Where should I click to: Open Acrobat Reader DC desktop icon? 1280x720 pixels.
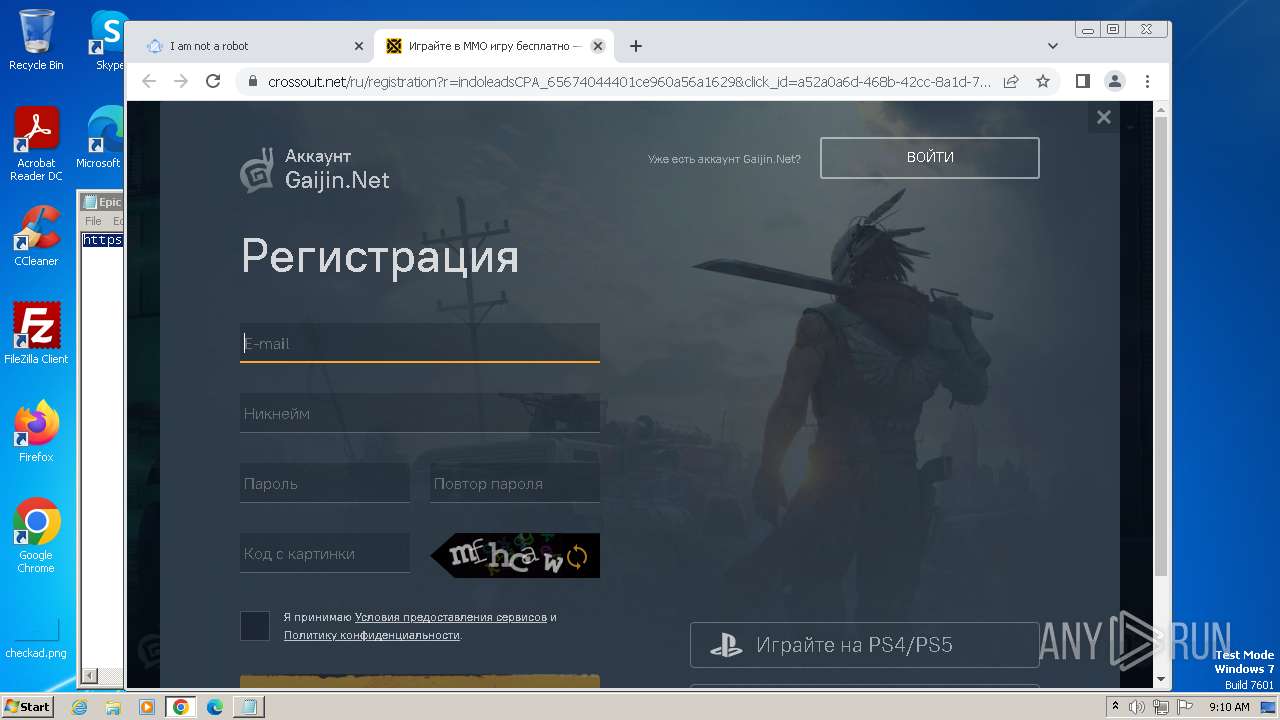point(36,144)
